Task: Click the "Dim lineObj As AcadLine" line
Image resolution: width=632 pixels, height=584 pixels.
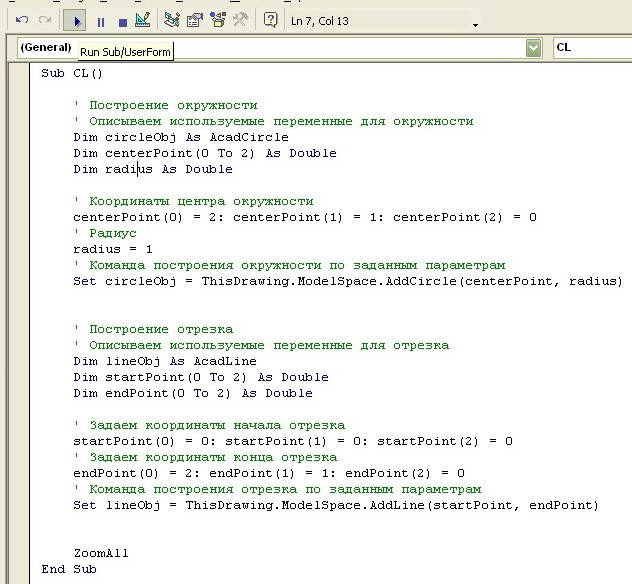Action: (165, 361)
